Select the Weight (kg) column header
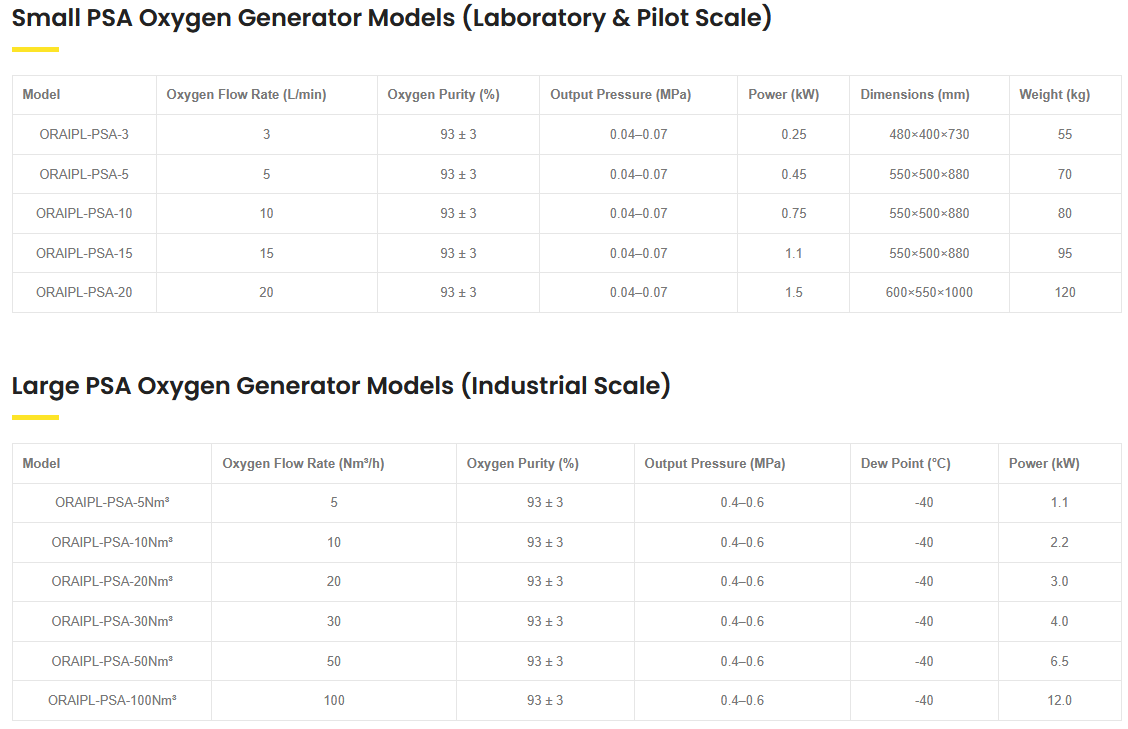The width and height of the screenshot is (1128, 729). tap(1054, 95)
